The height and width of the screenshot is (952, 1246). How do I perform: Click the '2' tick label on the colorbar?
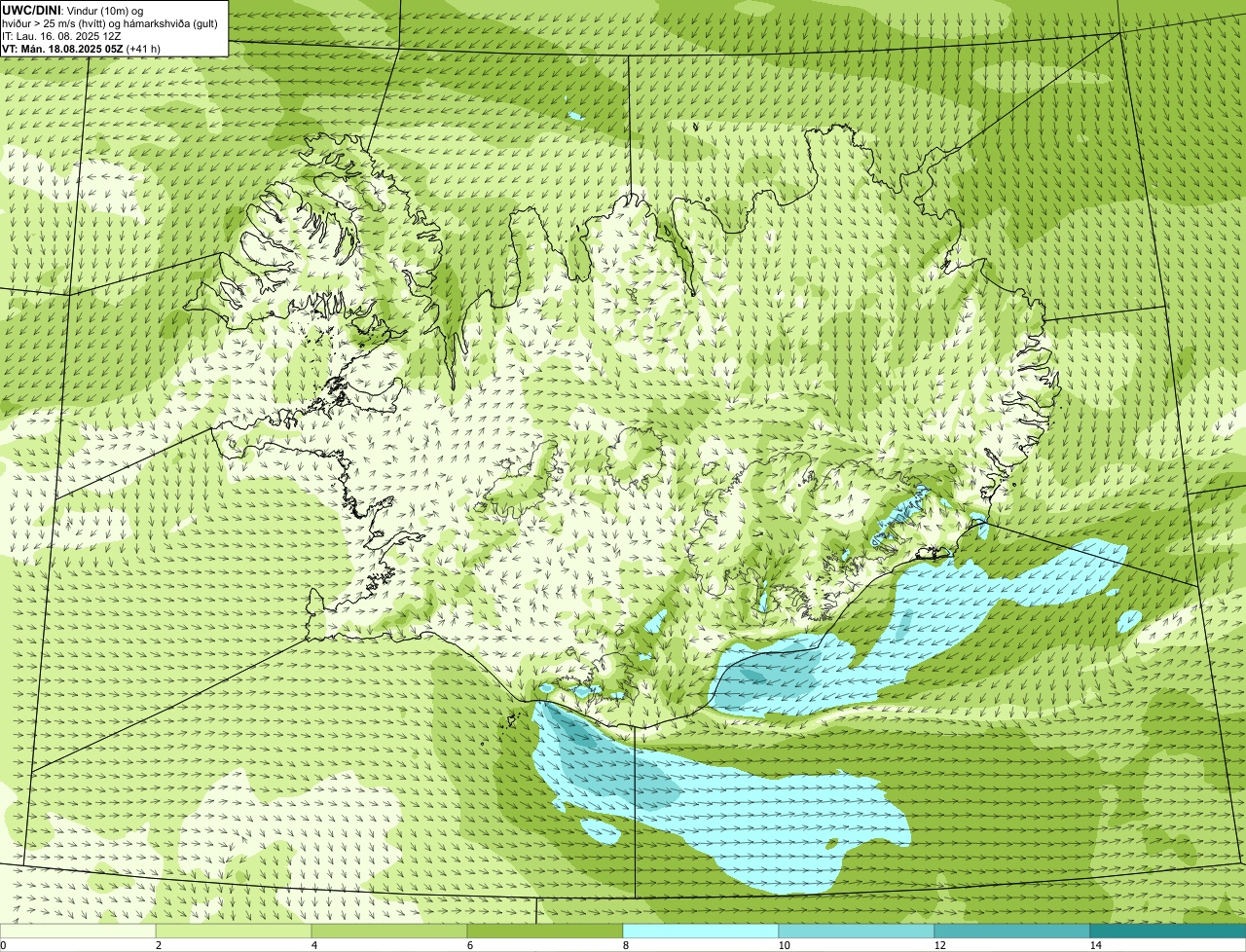coord(158,945)
